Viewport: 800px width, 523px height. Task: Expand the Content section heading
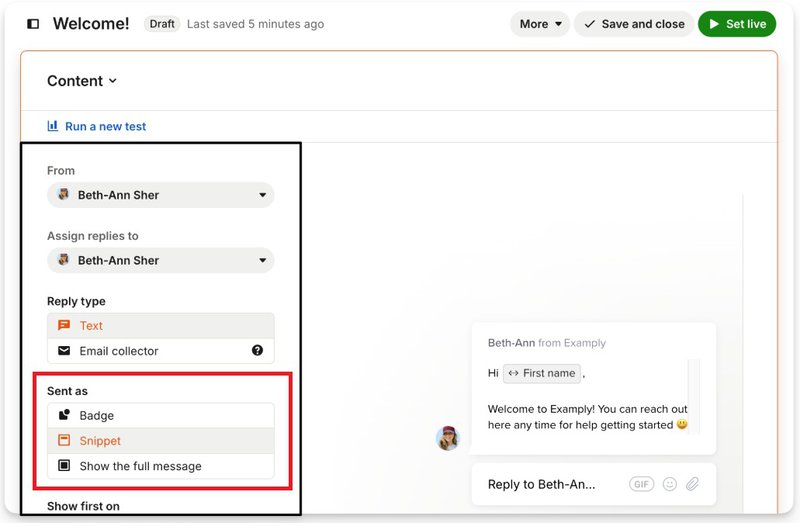tap(82, 81)
